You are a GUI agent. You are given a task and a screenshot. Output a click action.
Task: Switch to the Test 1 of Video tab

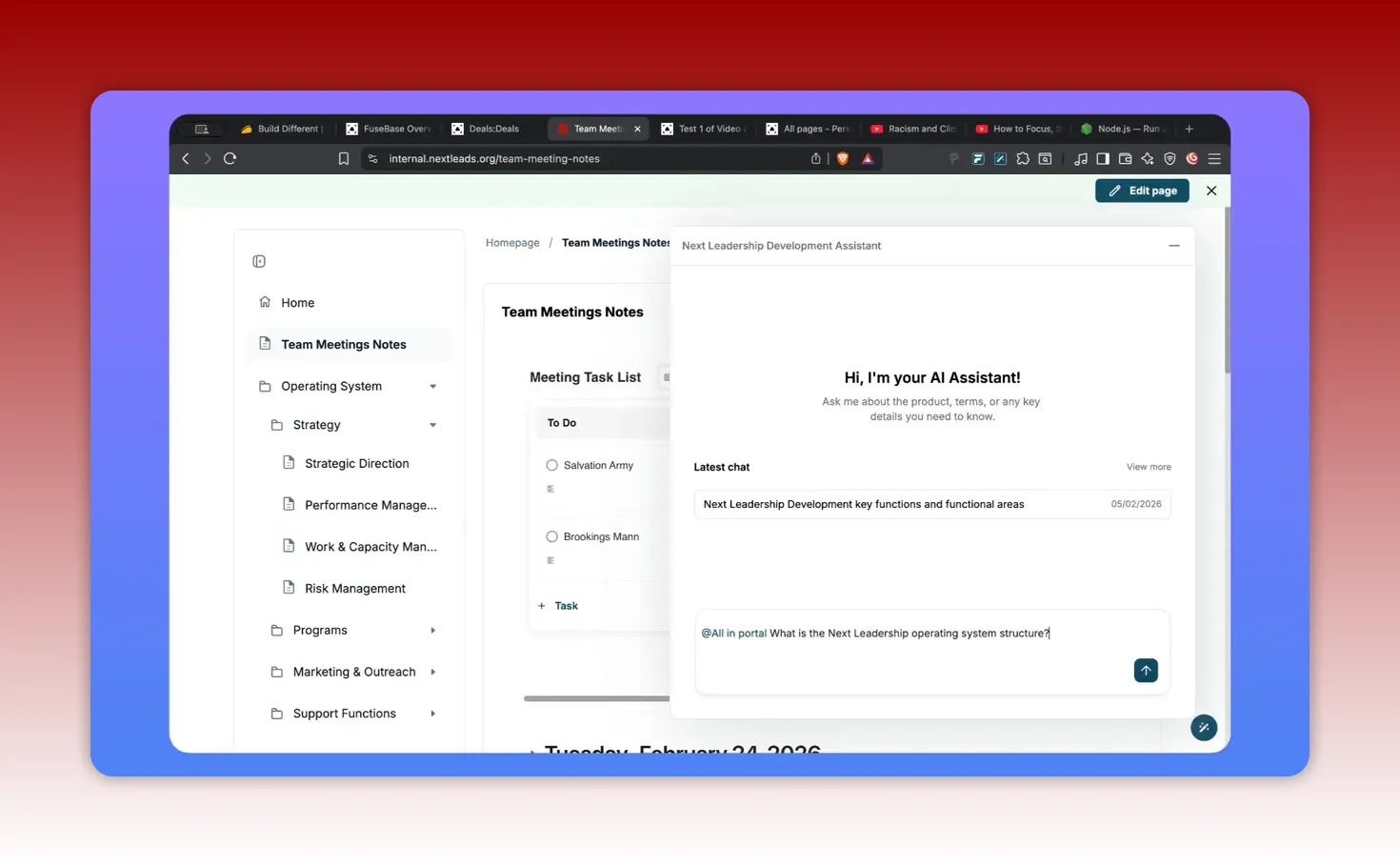coord(705,128)
